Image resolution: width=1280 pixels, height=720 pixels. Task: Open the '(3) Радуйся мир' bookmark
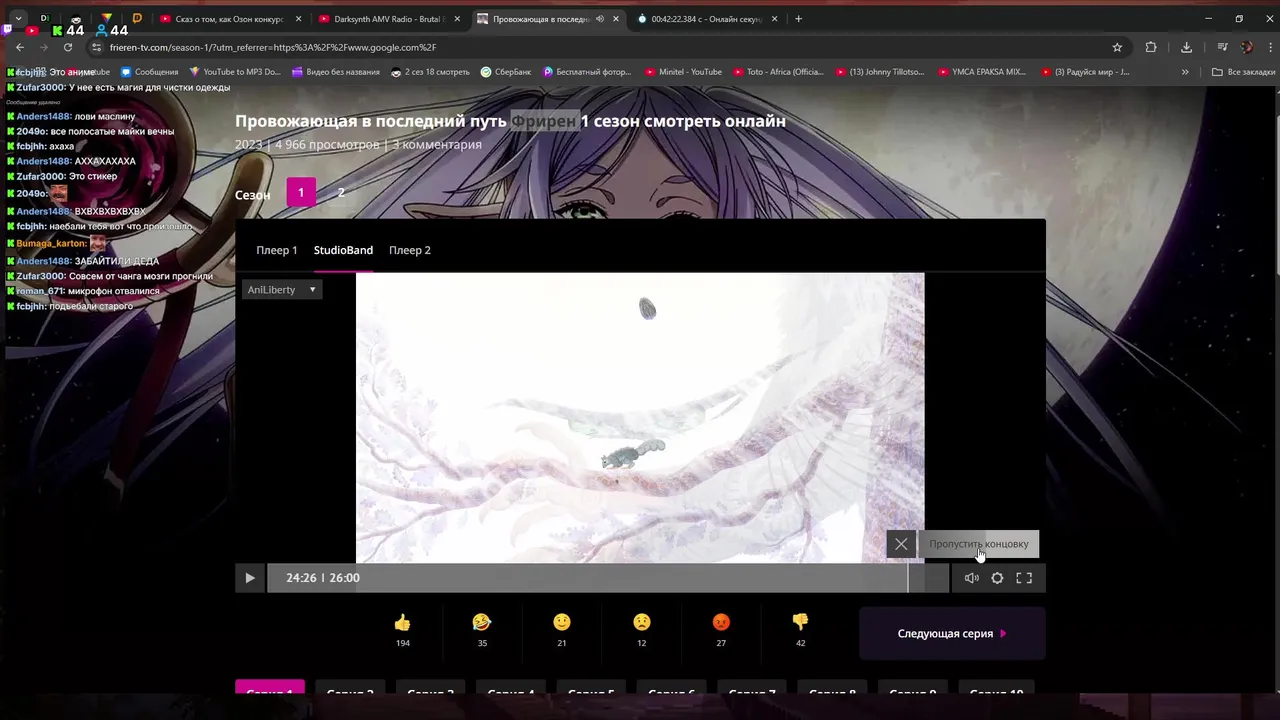point(1085,72)
